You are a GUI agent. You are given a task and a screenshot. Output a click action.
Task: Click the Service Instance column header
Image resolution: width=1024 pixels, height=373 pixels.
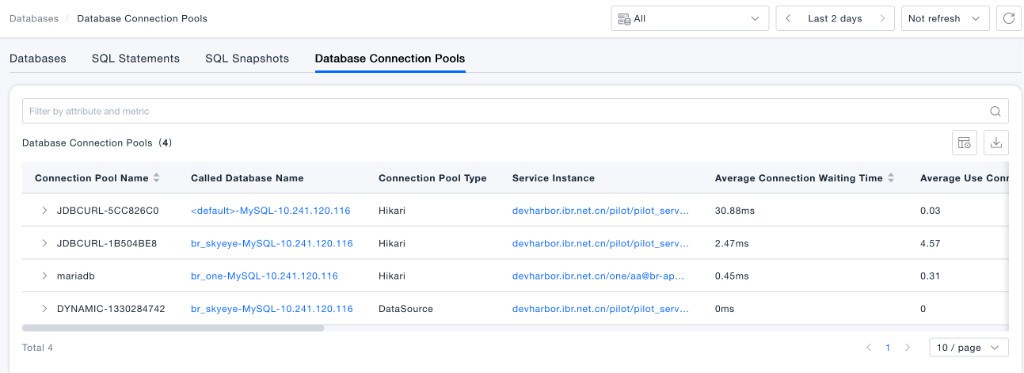point(553,178)
